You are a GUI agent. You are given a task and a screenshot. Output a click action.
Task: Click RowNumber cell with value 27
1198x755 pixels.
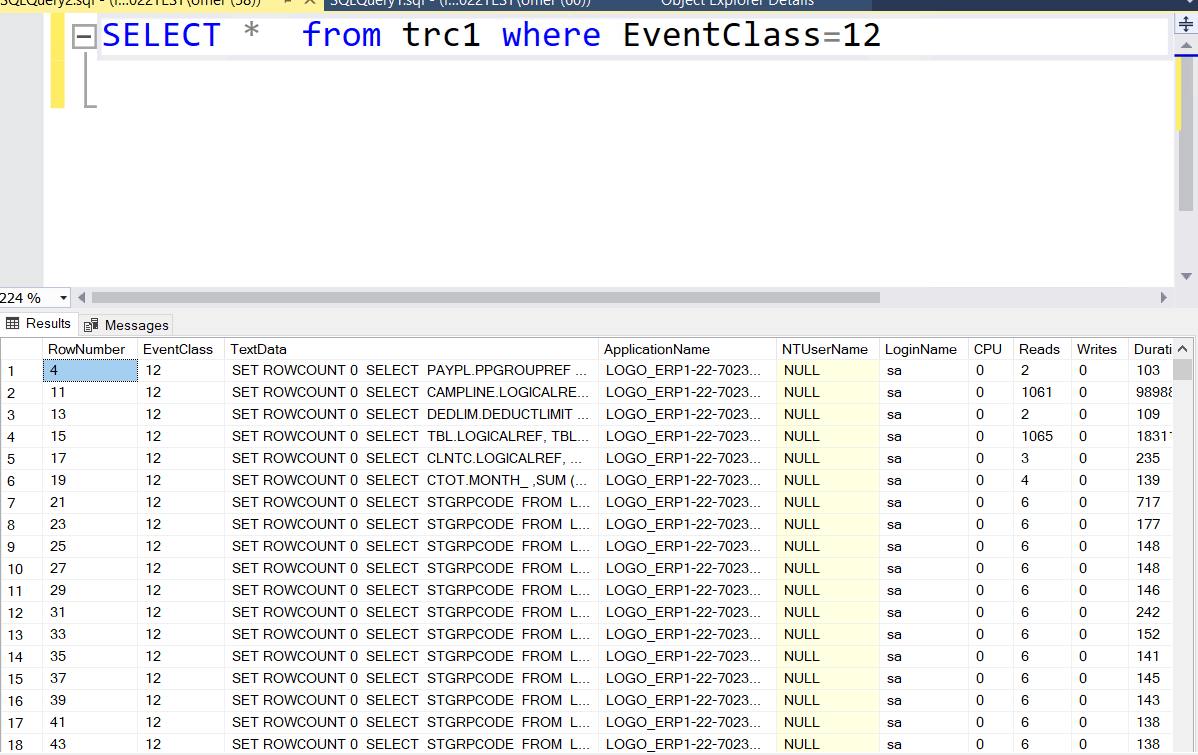tap(90, 569)
